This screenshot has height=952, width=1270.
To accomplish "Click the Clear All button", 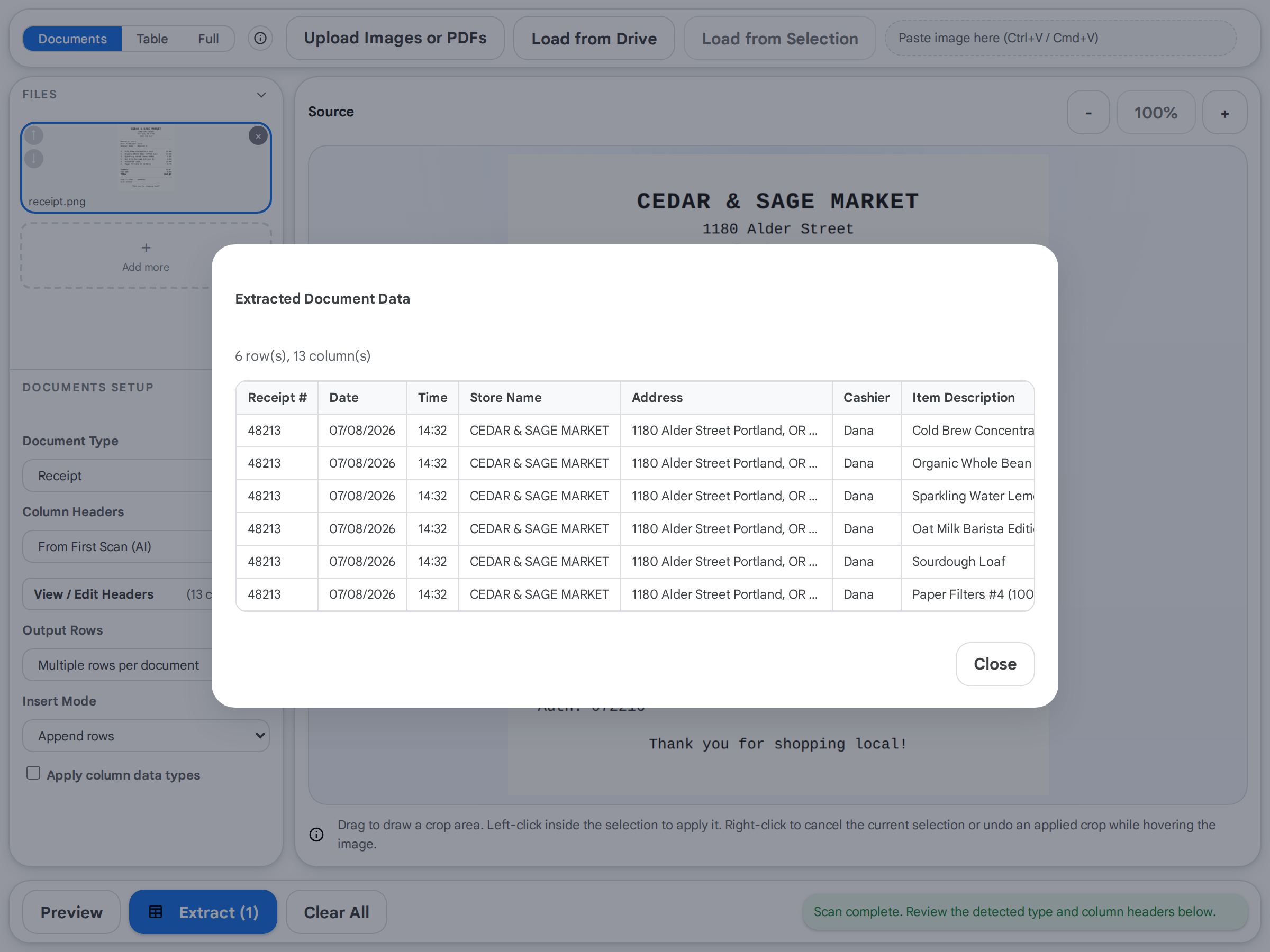I will [337, 912].
